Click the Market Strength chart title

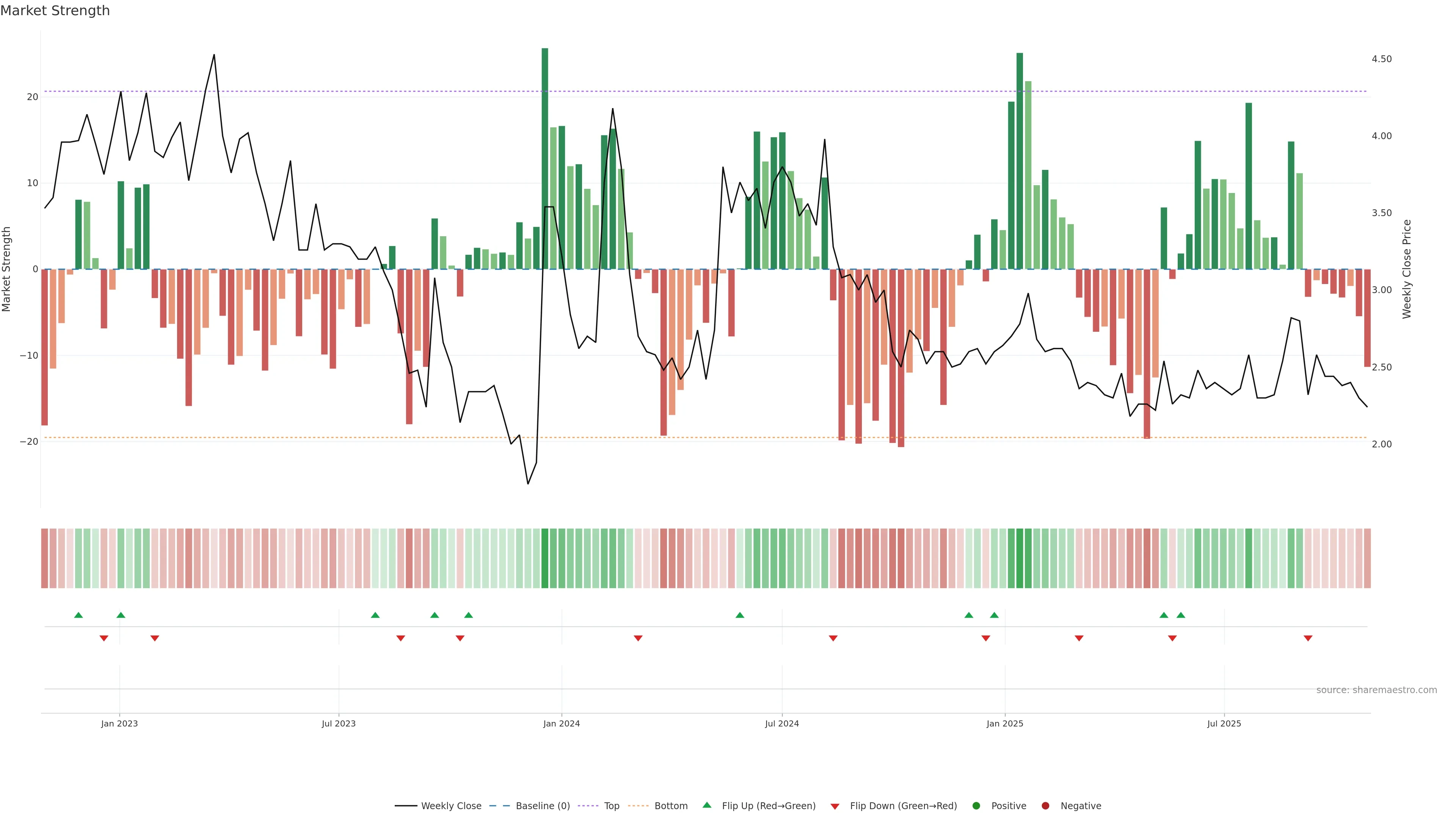tap(55, 11)
